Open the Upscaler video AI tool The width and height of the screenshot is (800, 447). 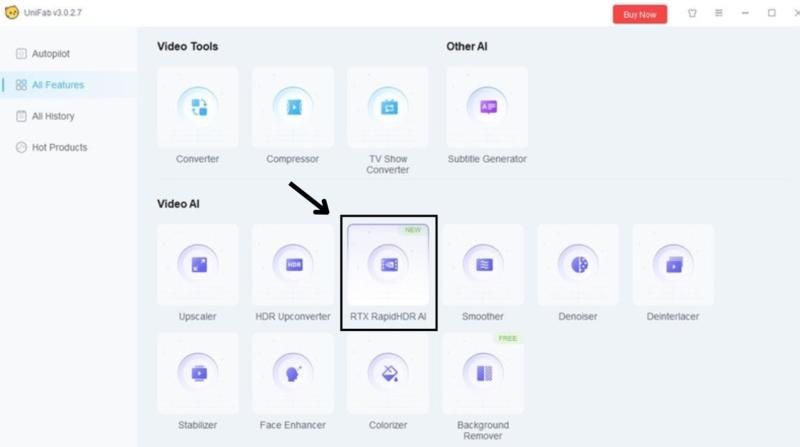197,266
